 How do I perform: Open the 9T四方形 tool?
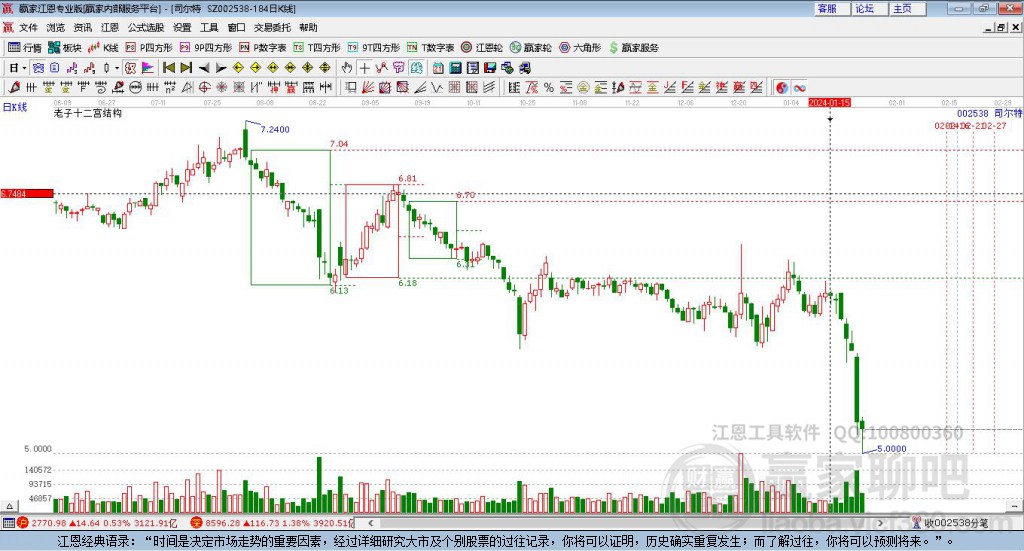[374, 48]
